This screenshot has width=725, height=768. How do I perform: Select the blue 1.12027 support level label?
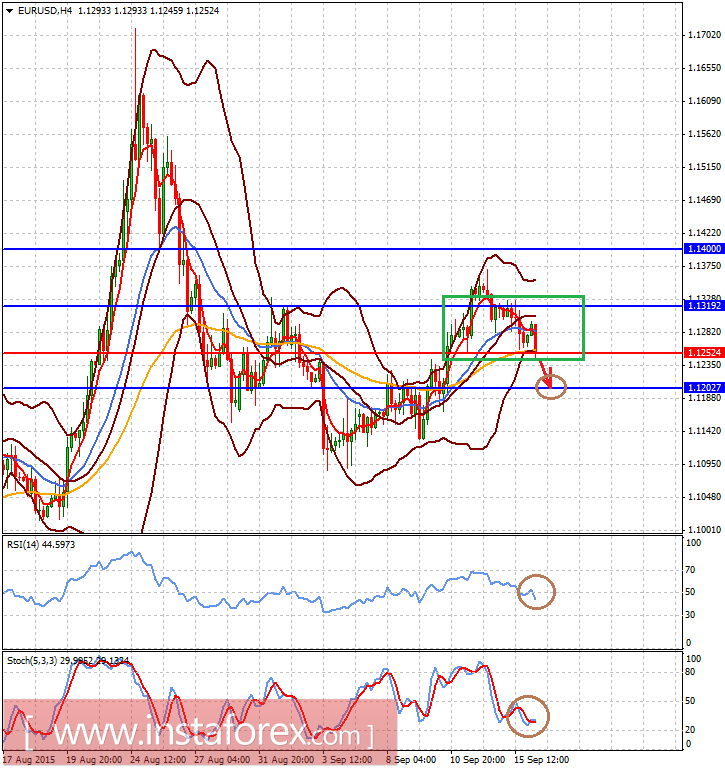[700, 388]
